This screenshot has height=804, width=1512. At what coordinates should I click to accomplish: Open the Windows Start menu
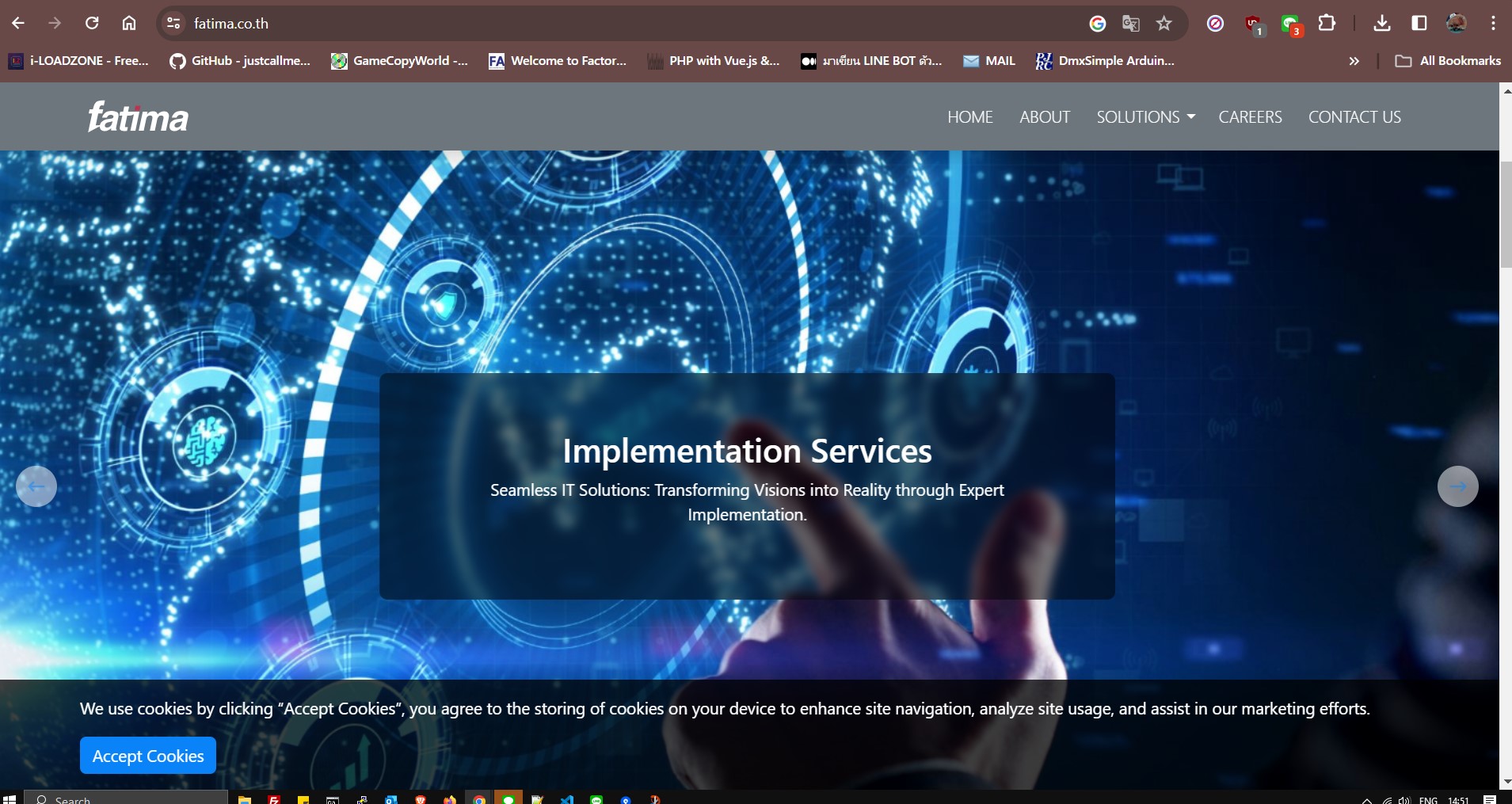[10, 799]
